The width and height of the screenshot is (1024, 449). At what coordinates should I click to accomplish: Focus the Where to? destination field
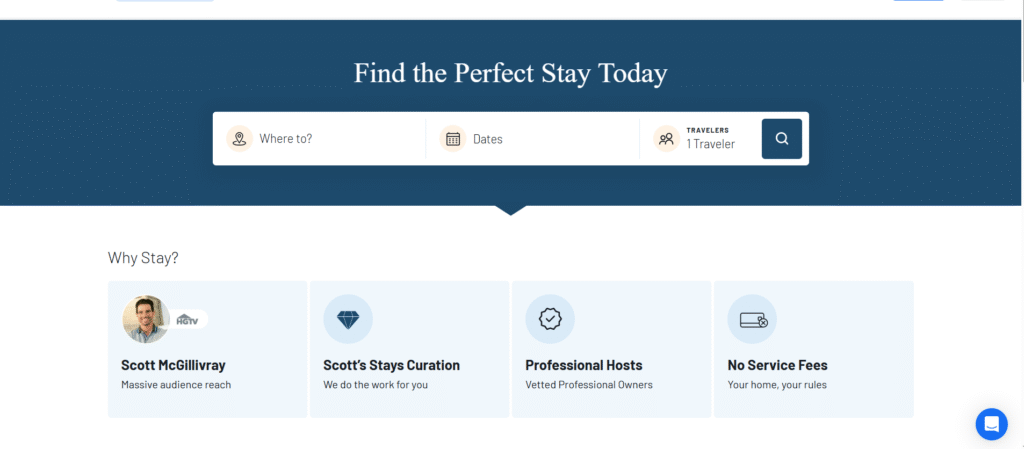319,138
